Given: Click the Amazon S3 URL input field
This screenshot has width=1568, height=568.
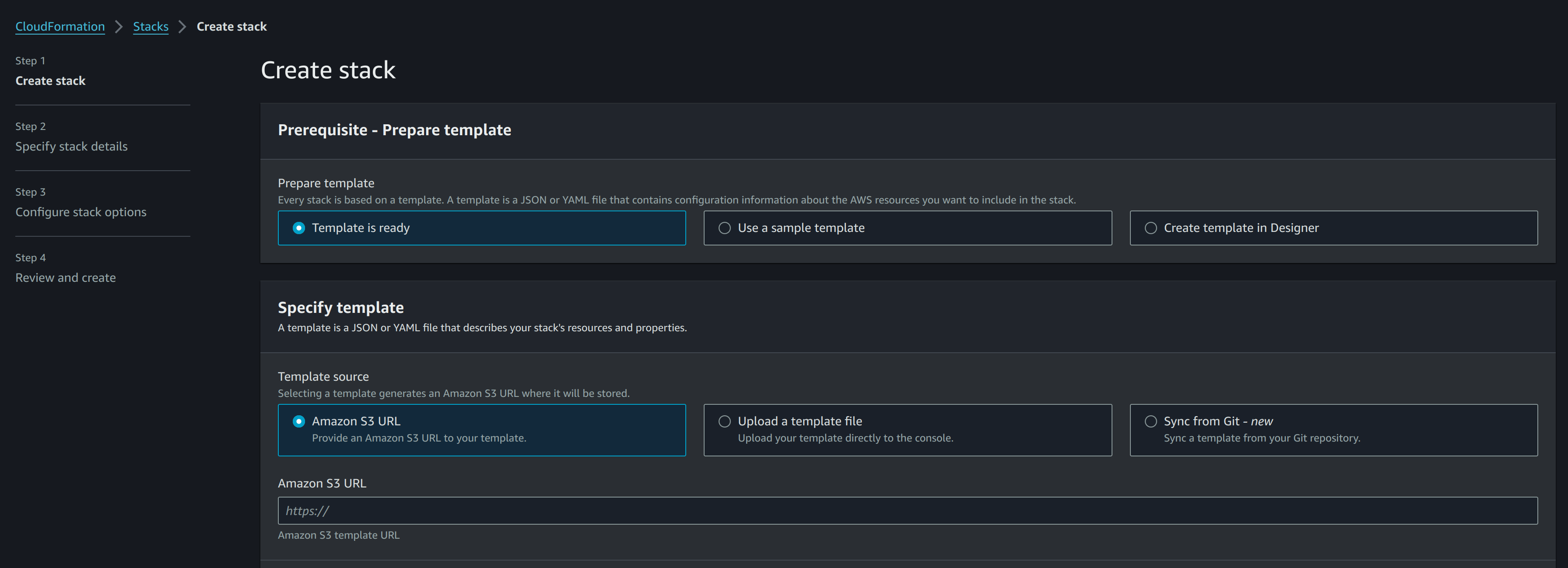Looking at the screenshot, I should tap(907, 511).
